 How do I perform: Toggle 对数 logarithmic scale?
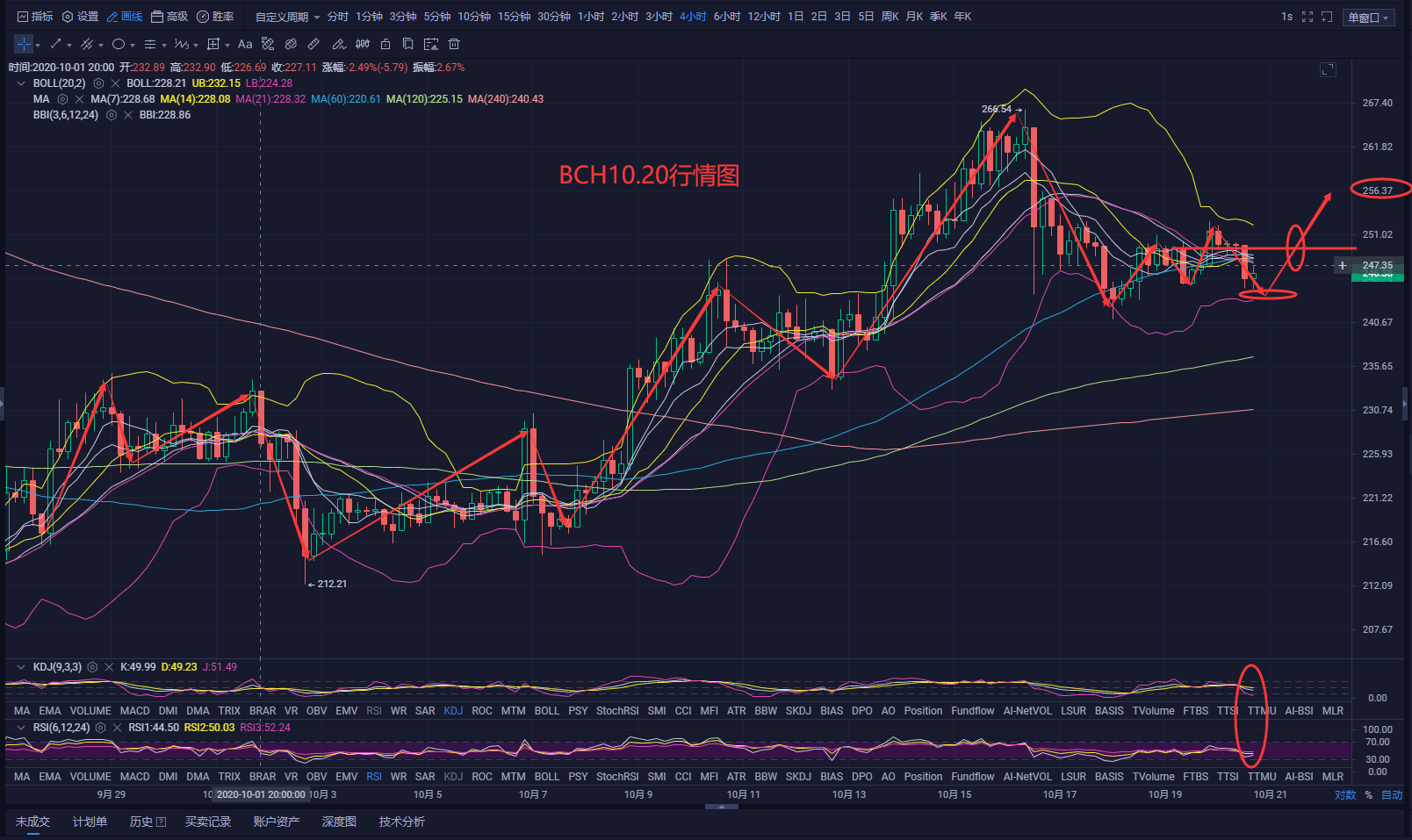click(1345, 795)
